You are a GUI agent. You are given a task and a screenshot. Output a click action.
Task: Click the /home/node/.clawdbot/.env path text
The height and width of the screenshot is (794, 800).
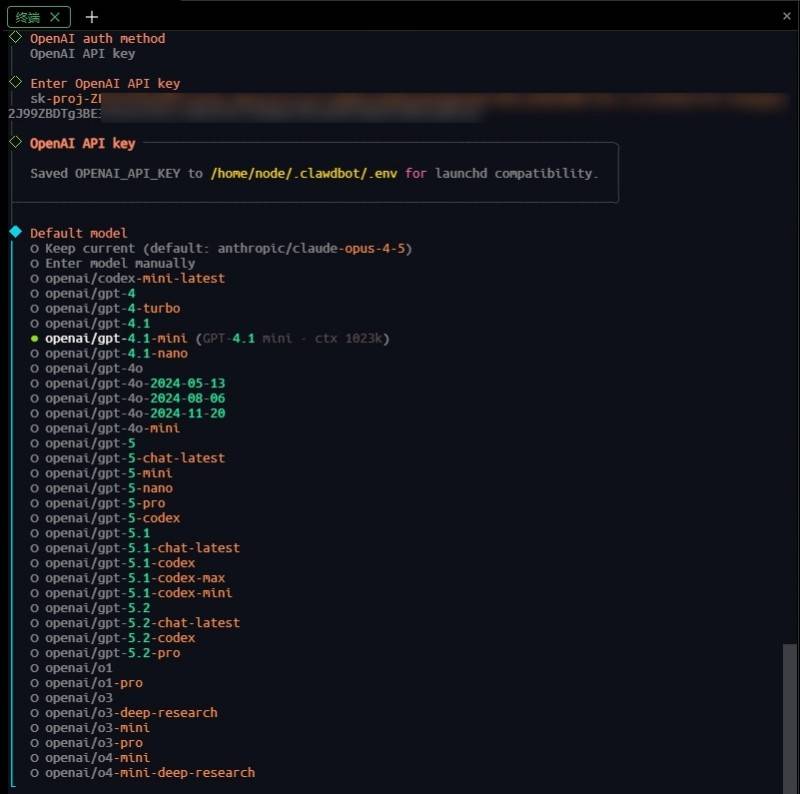click(304, 173)
